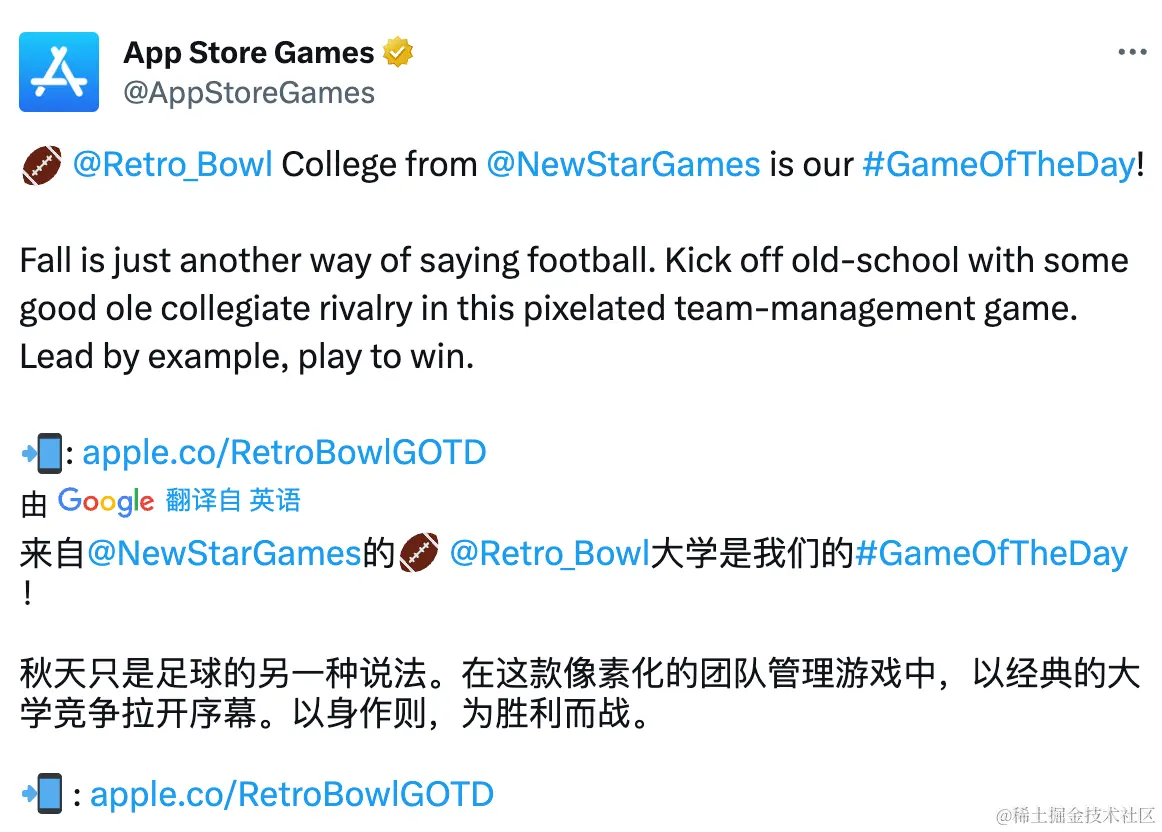Open @NewStarGames mention in English tweet
1162x832 pixels.
623,164
